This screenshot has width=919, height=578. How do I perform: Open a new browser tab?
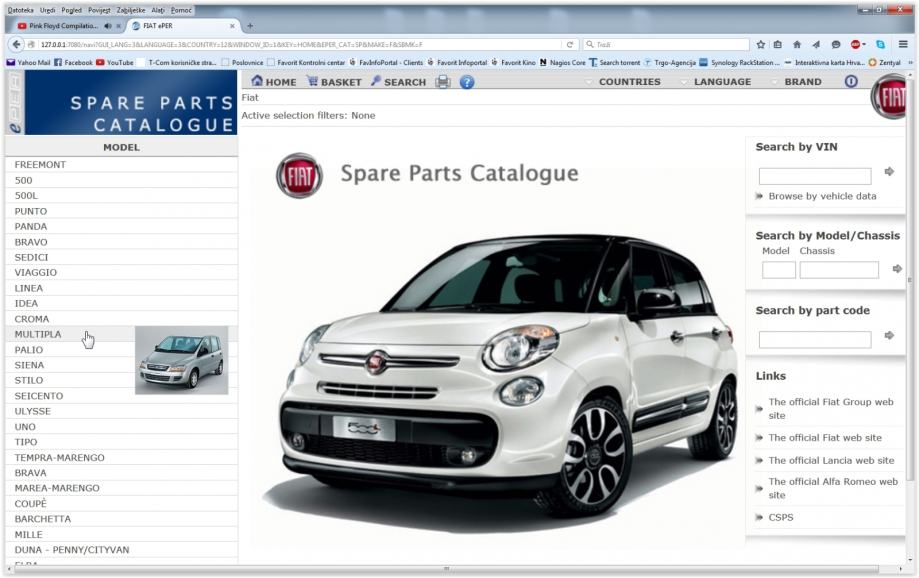(250, 26)
